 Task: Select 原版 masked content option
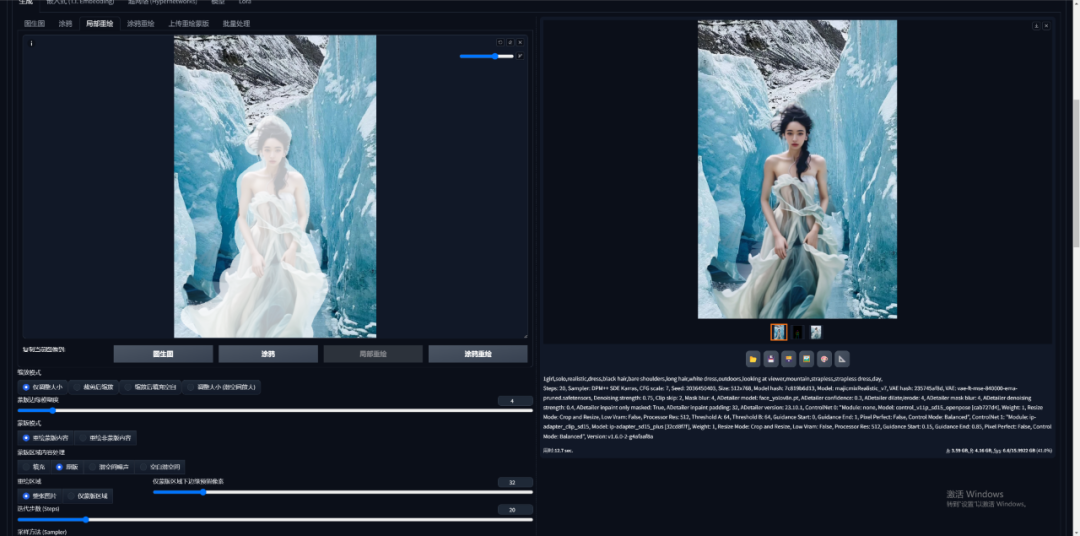click(x=68, y=467)
